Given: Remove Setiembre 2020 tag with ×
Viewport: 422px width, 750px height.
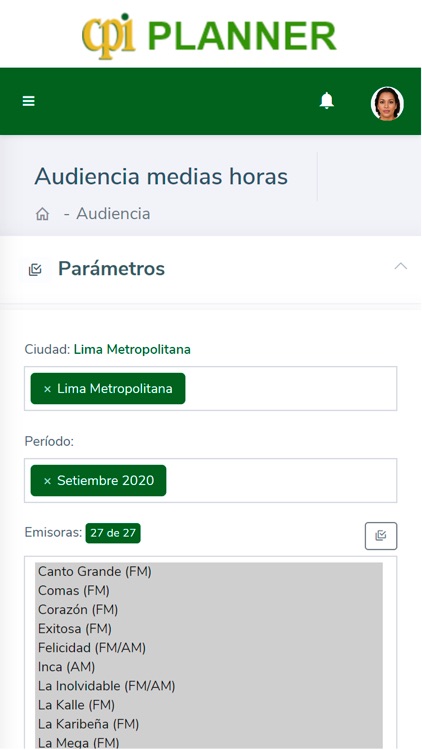Looking at the screenshot, I should point(47,481).
